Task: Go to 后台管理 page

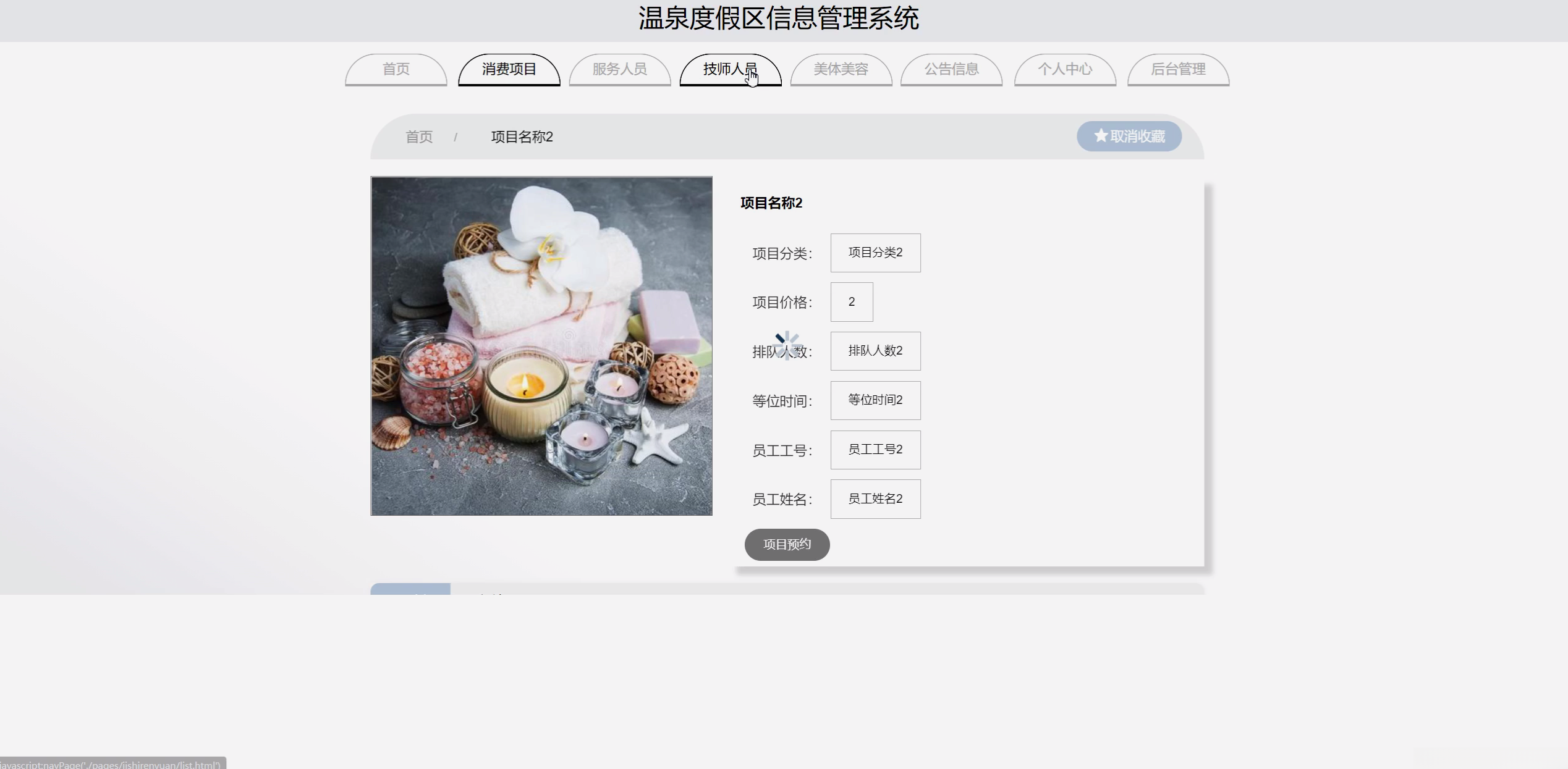Action: (x=1177, y=69)
